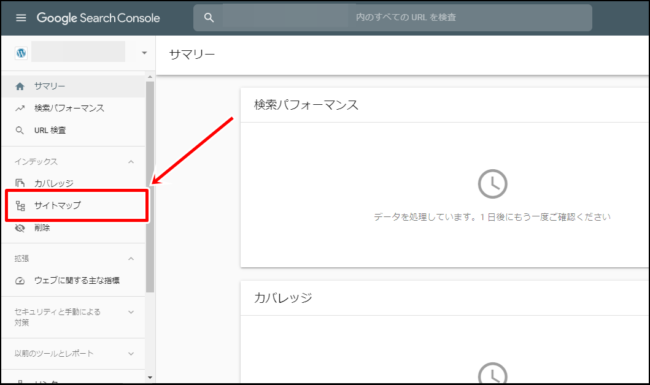Image resolution: width=650 pixels, height=385 pixels.
Task: Click the crossed-eye removal icon
Action: (20, 228)
